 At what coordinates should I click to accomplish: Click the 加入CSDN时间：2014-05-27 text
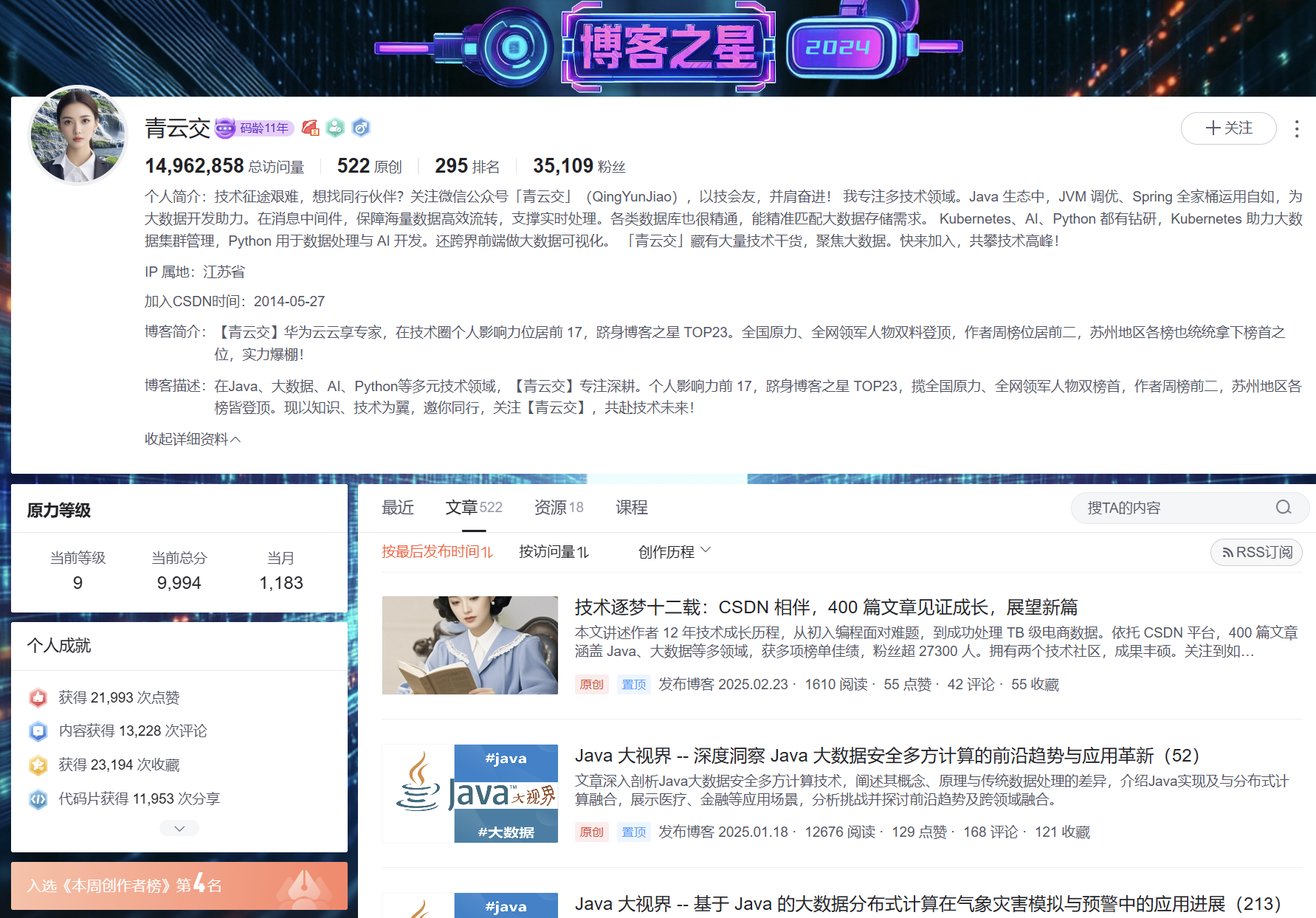235,302
